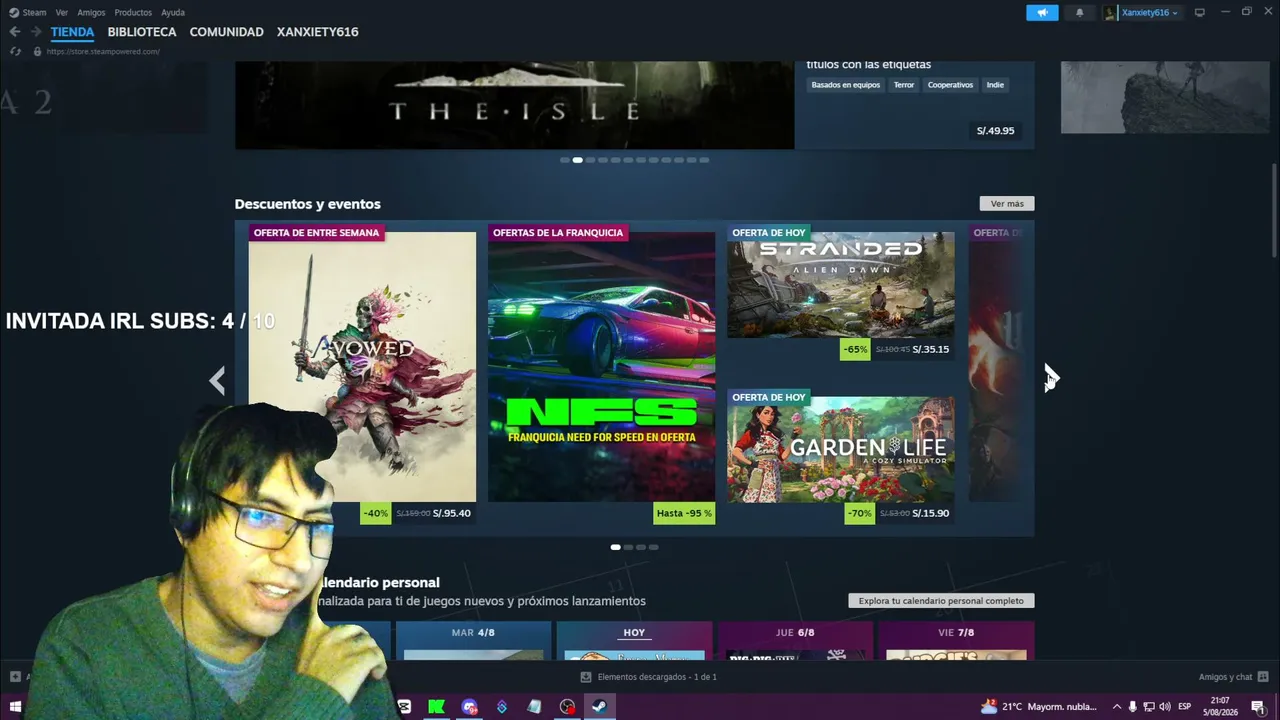
Task: Switch to the BIBLIOTECA tab
Action: tap(142, 32)
